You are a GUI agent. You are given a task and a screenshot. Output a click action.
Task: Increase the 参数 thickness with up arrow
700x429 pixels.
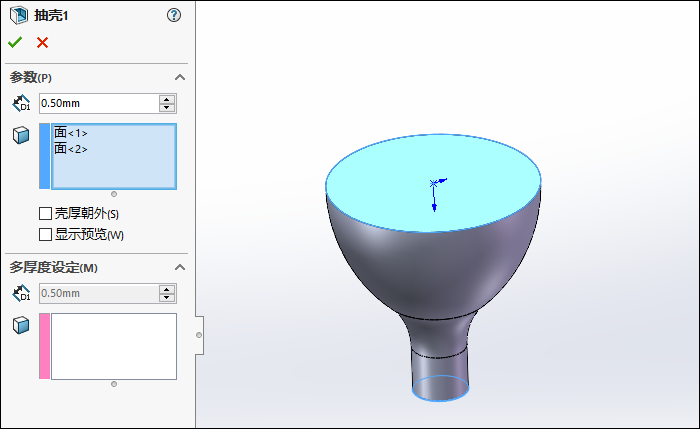[167, 99]
